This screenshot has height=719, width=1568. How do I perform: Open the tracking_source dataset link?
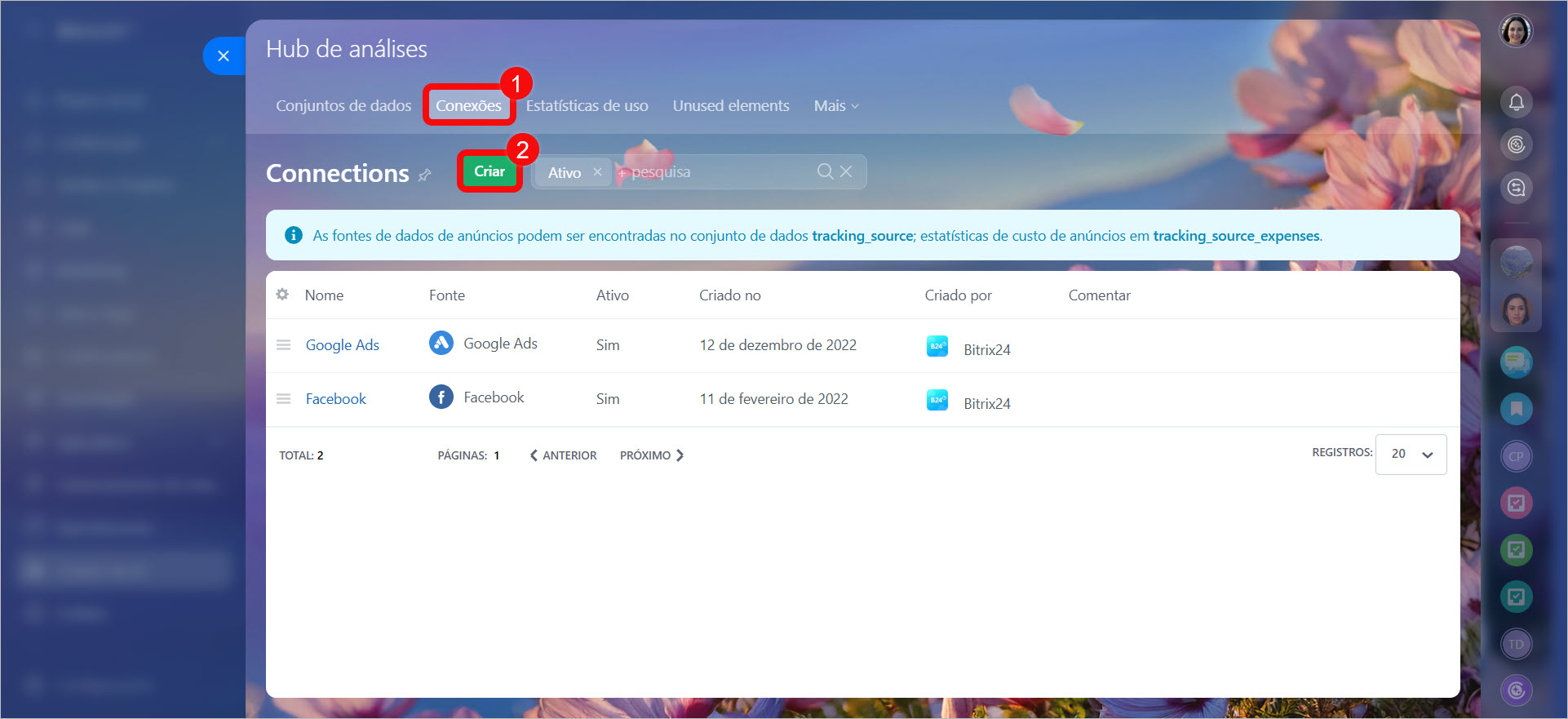click(862, 236)
